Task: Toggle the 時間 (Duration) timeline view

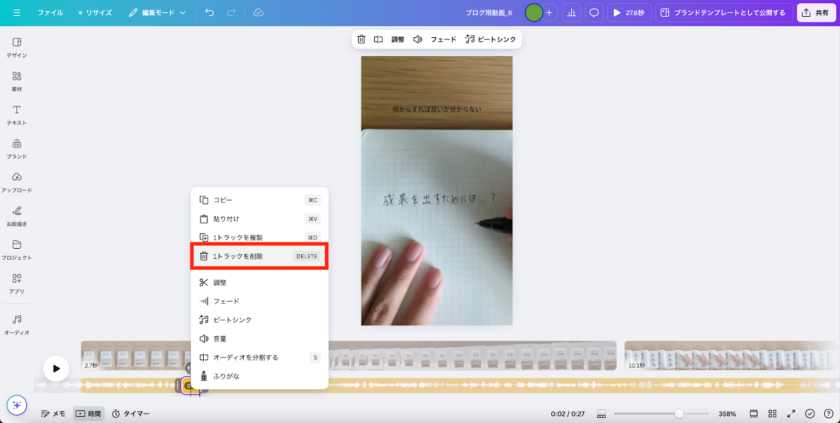Action: (88, 413)
